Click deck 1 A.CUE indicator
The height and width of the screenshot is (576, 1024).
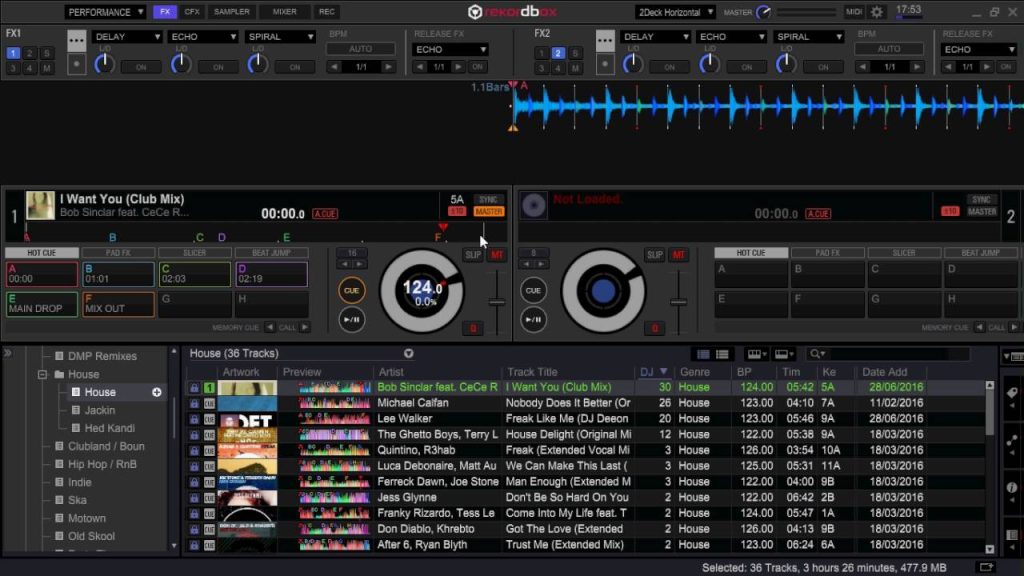click(325, 214)
